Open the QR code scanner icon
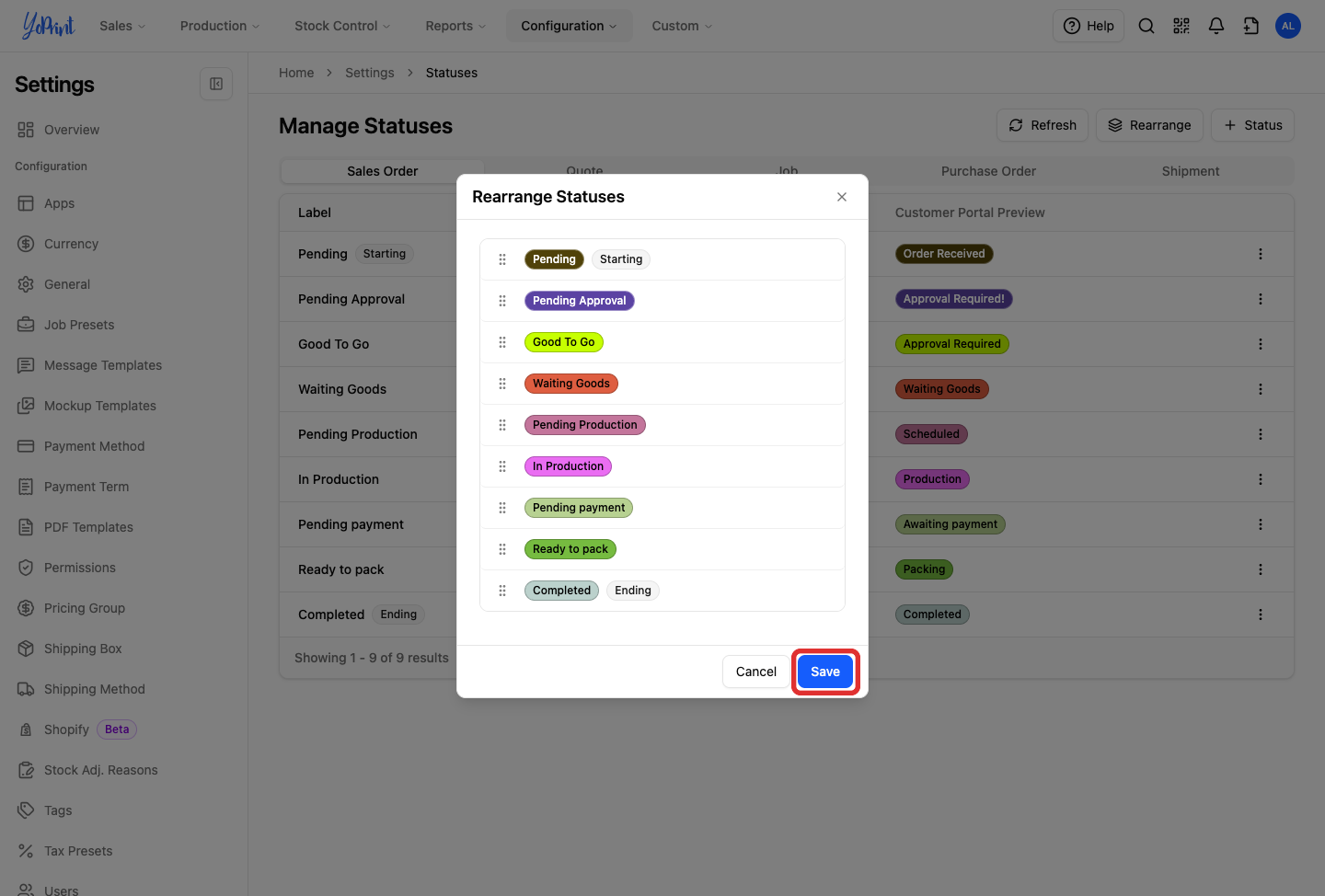This screenshot has width=1325, height=896. pos(1181,26)
